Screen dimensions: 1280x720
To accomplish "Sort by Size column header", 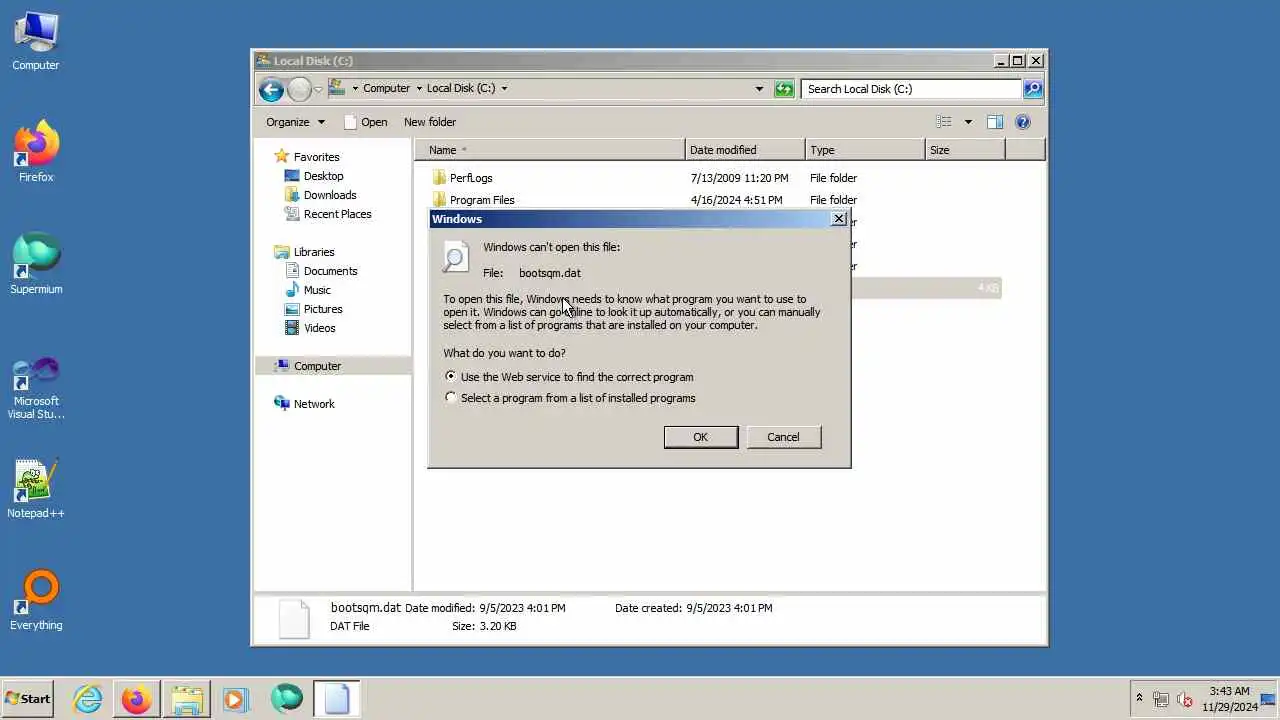I will tap(965, 150).
